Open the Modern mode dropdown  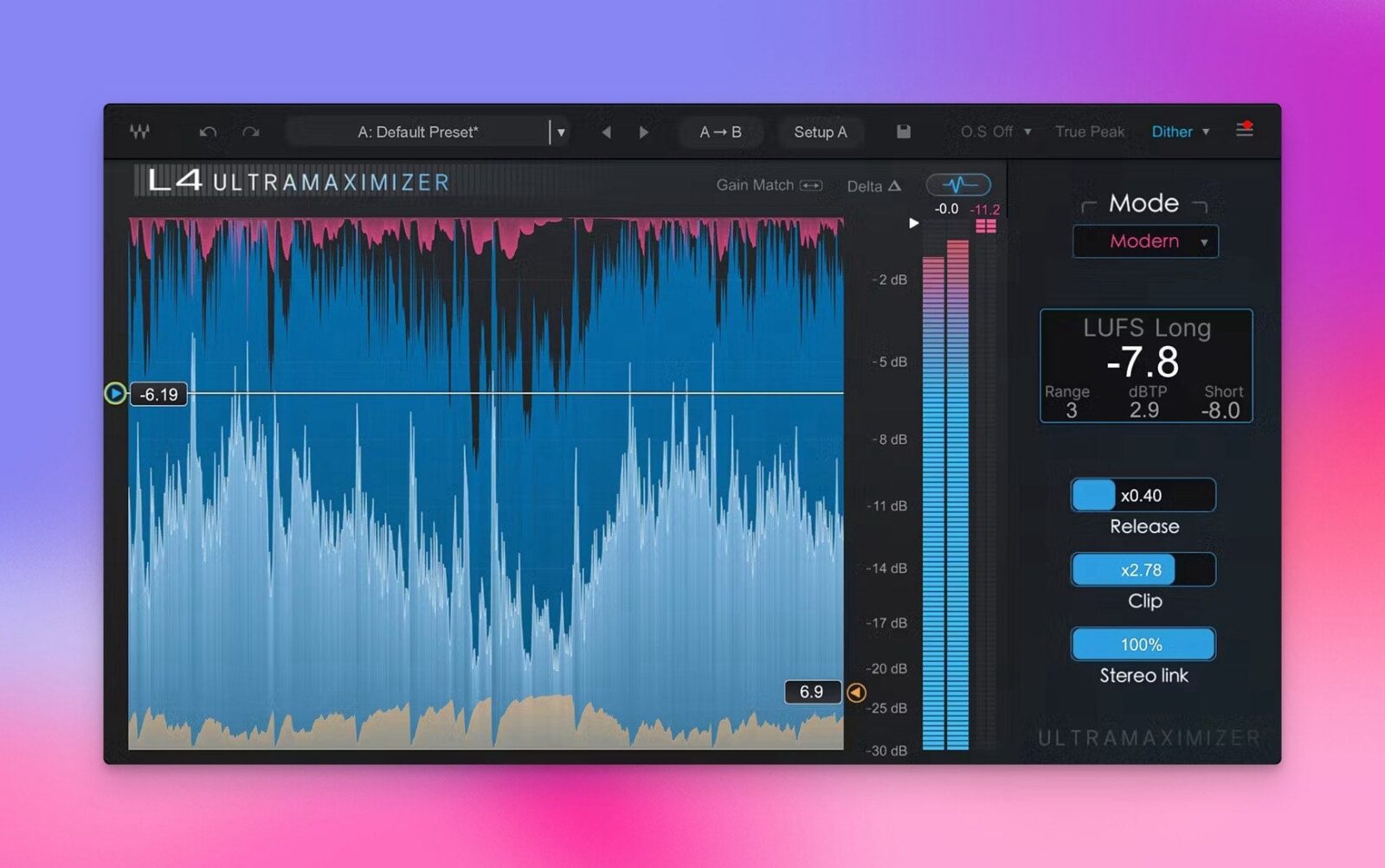1145,241
